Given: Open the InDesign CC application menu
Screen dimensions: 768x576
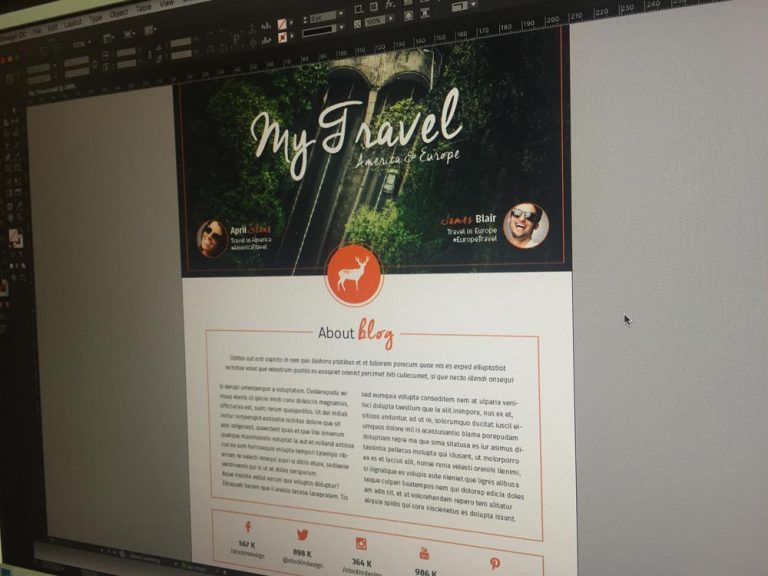Looking at the screenshot, I should pyautogui.click(x=13, y=36).
